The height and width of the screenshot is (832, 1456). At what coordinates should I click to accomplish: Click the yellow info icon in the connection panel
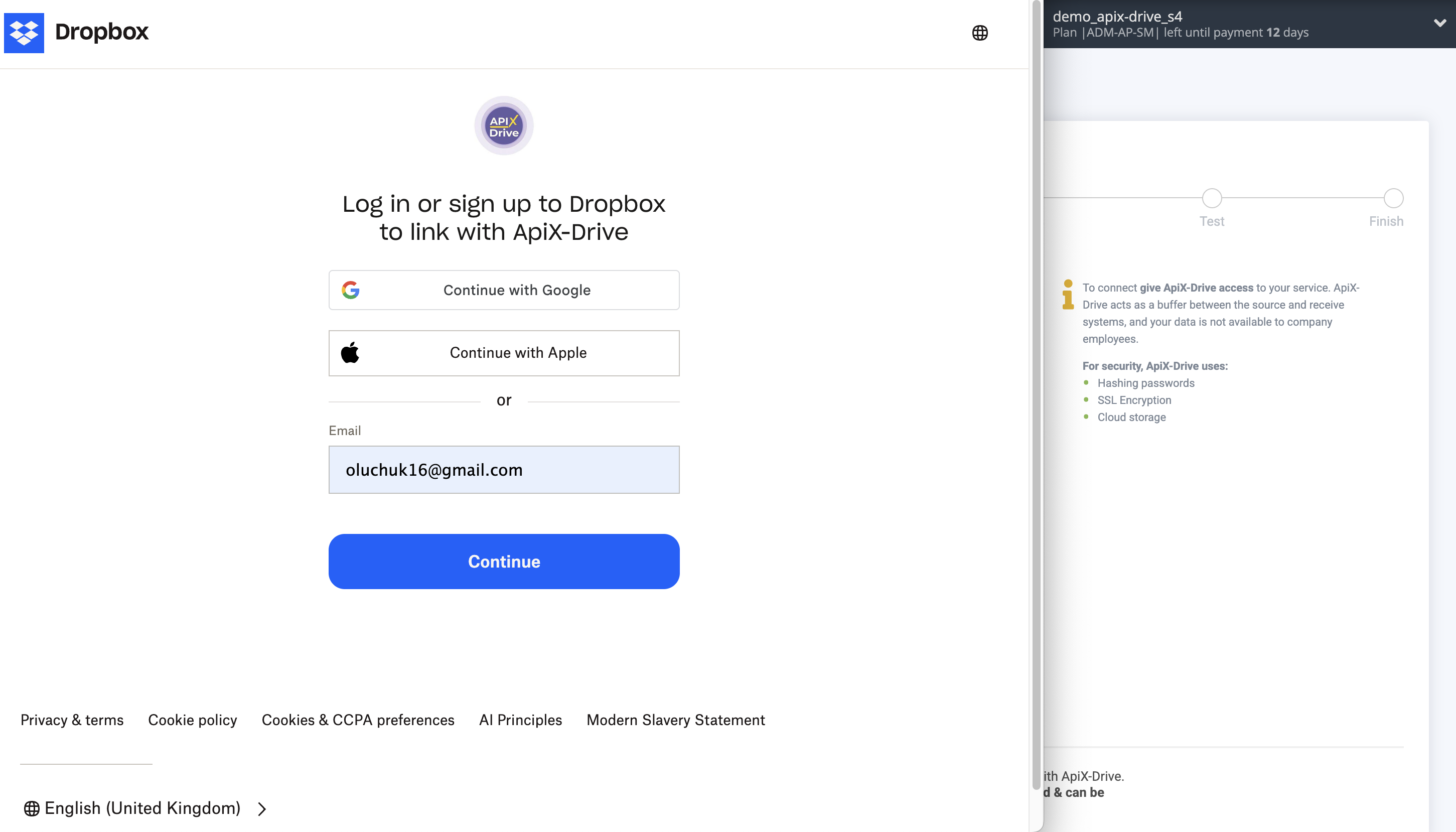pyautogui.click(x=1067, y=296)
